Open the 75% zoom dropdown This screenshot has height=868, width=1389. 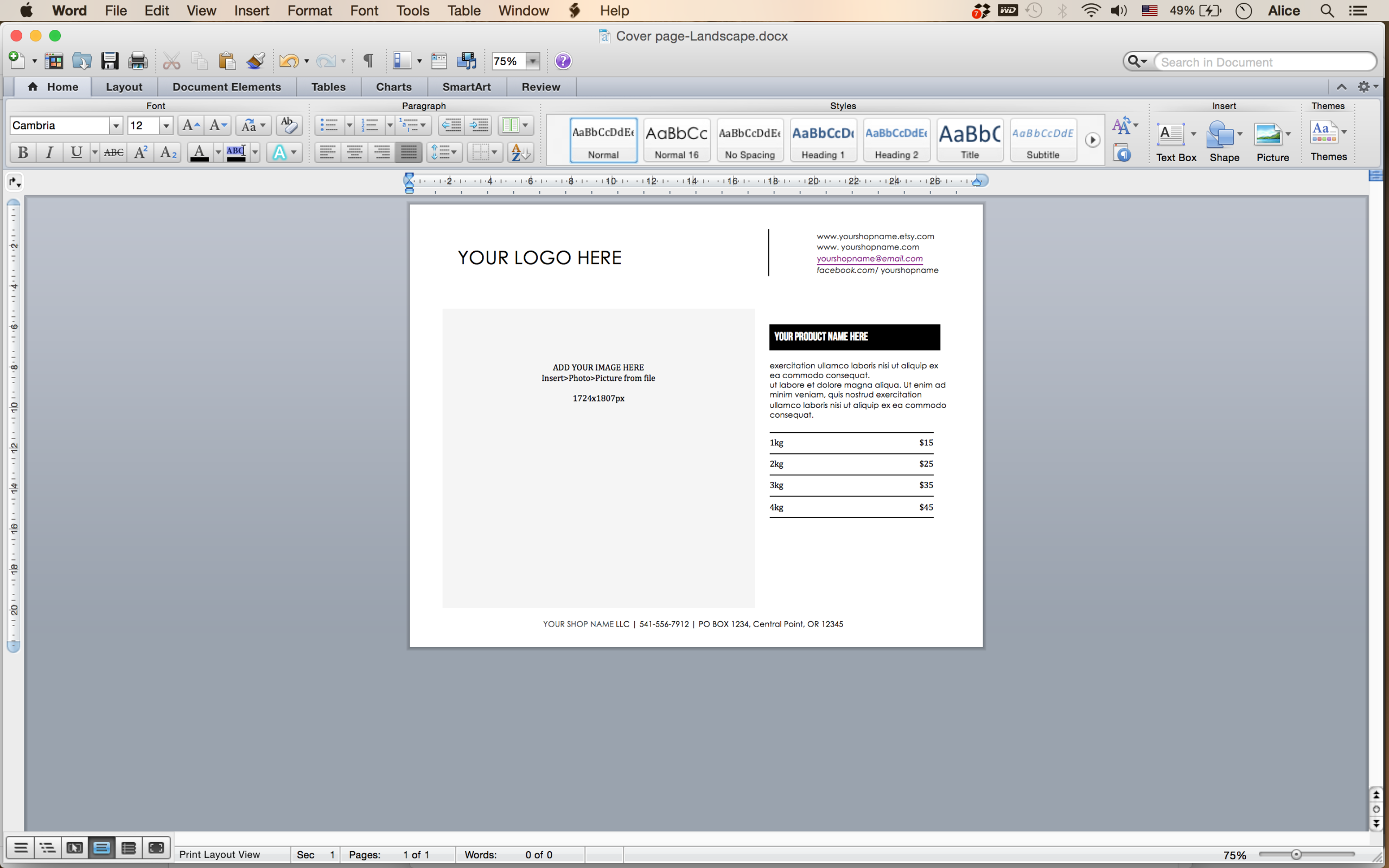click(533, 61)
